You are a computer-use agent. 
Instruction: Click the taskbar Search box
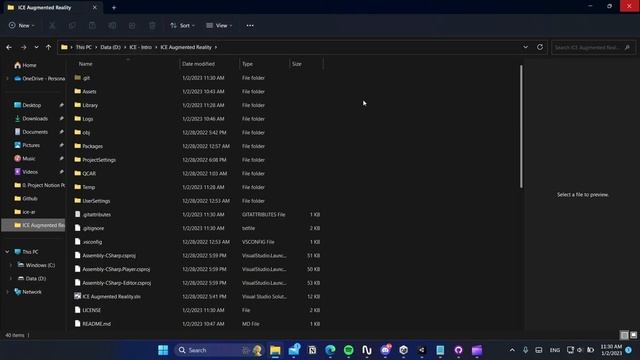[x=220, y=350]
